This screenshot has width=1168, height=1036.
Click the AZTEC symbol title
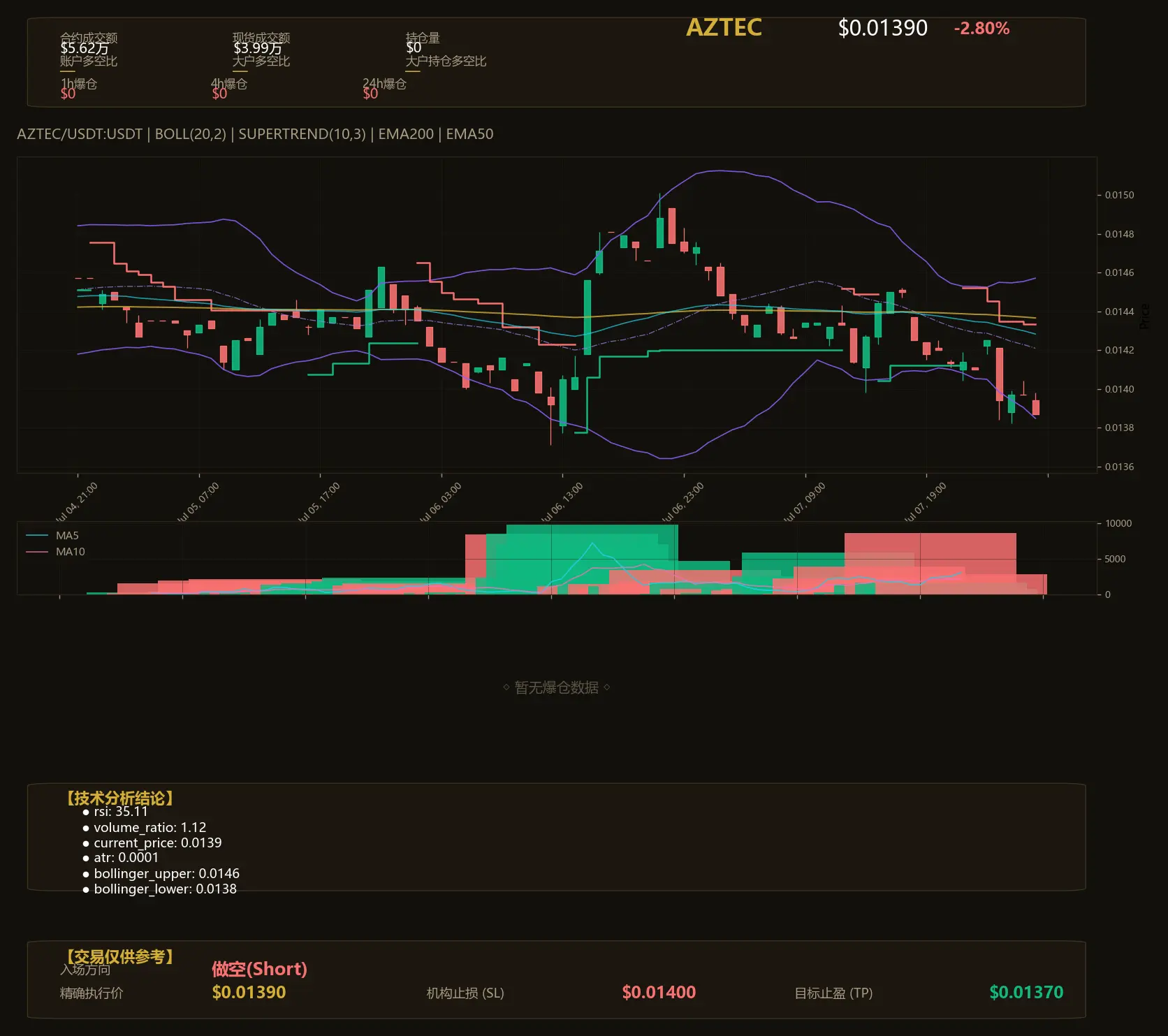click(724, 27)
